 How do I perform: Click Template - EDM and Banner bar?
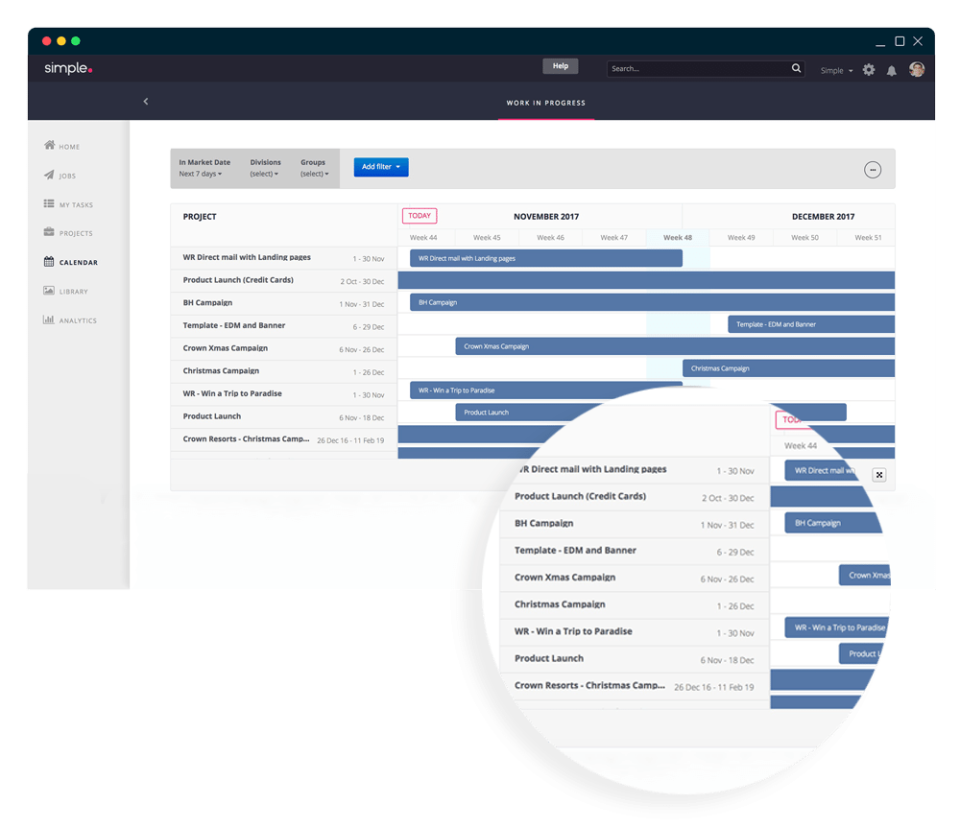[x=811, y=324]
